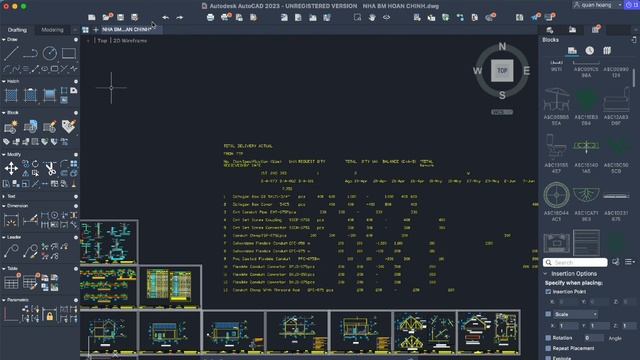Screen dimensions: 640x360
Task: Select the Polyline tool in Draw panel
Action: 30,53
